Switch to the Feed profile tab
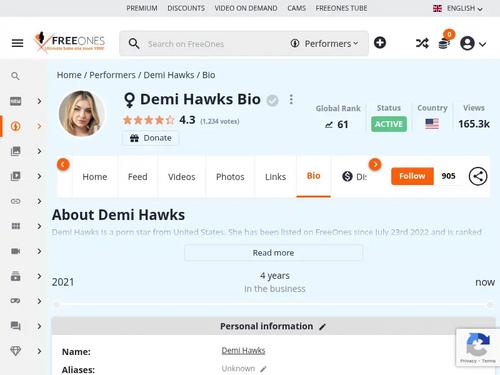This screenshot has height=375, width=500. click(138, 177)
